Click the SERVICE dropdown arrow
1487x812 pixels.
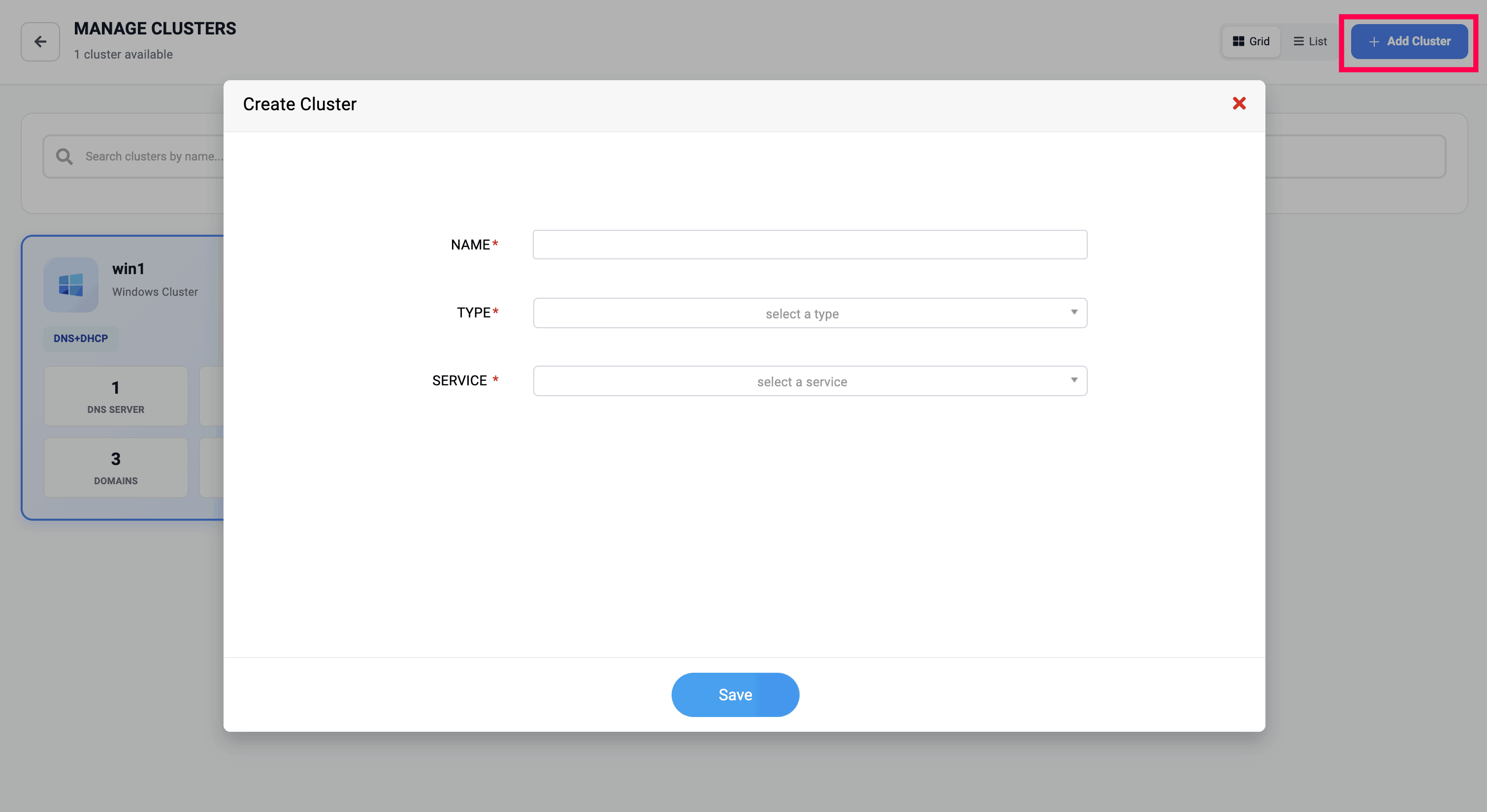1074,380
